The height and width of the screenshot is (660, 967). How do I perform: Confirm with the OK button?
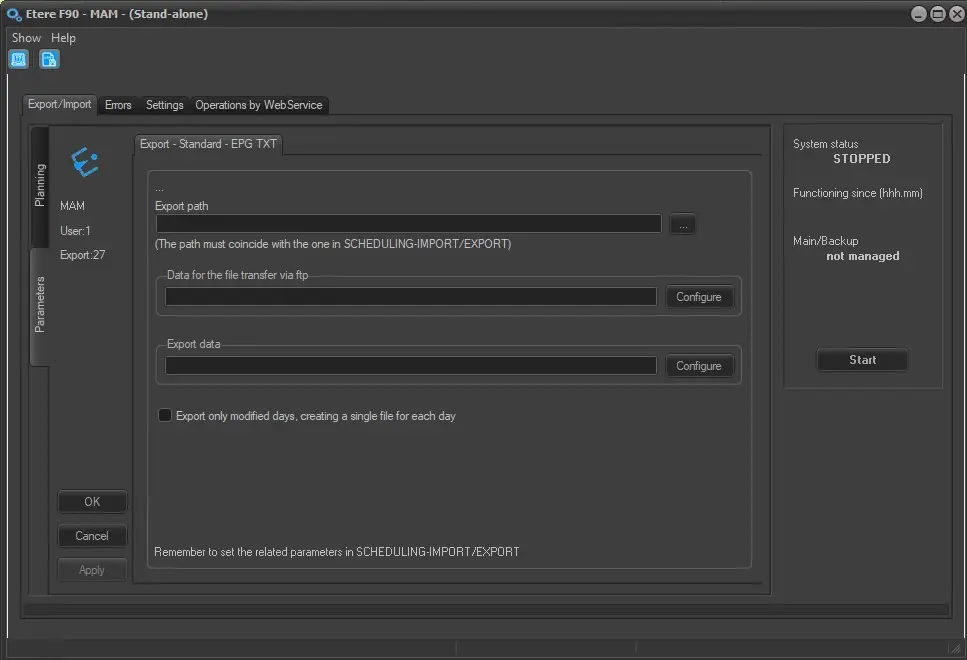click(92, 502)
